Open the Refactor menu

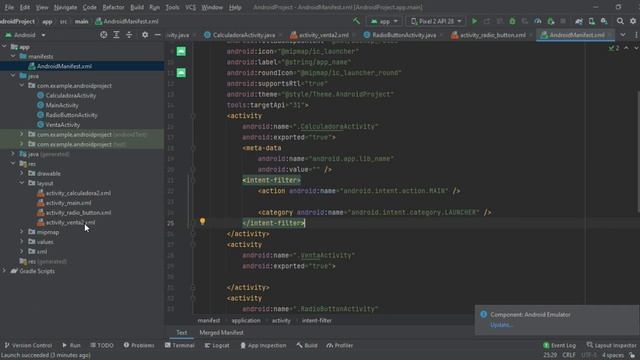(113, 7)
